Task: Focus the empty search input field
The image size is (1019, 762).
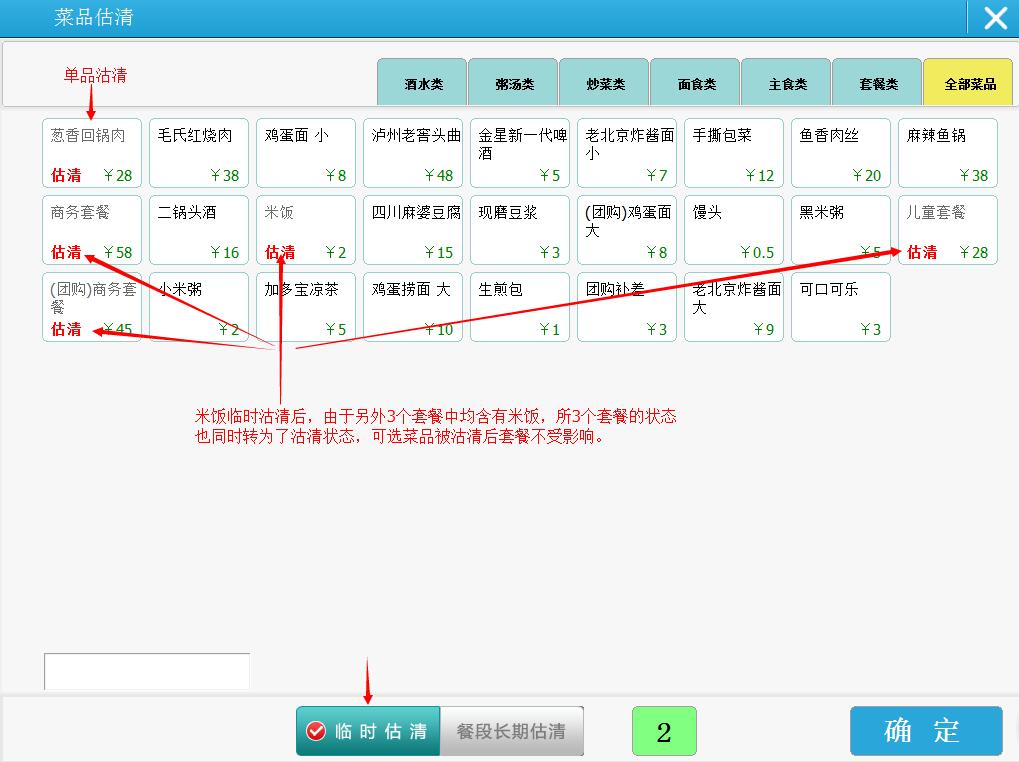Action: (x=147, y=671)
